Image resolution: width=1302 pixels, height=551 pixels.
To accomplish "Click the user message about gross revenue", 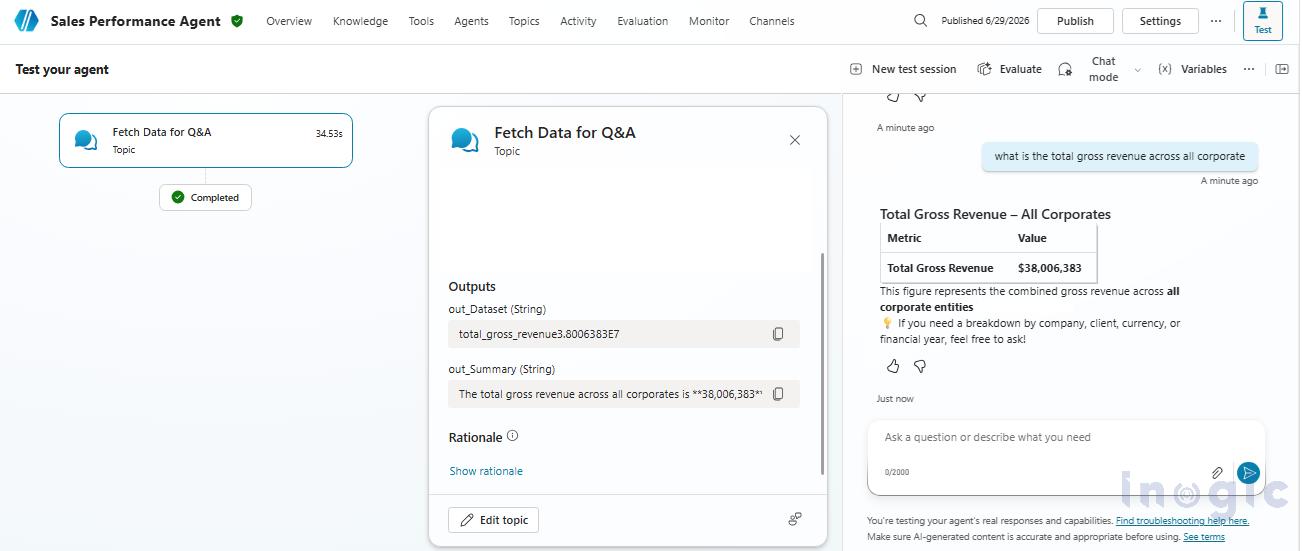I will [1119, 156].
